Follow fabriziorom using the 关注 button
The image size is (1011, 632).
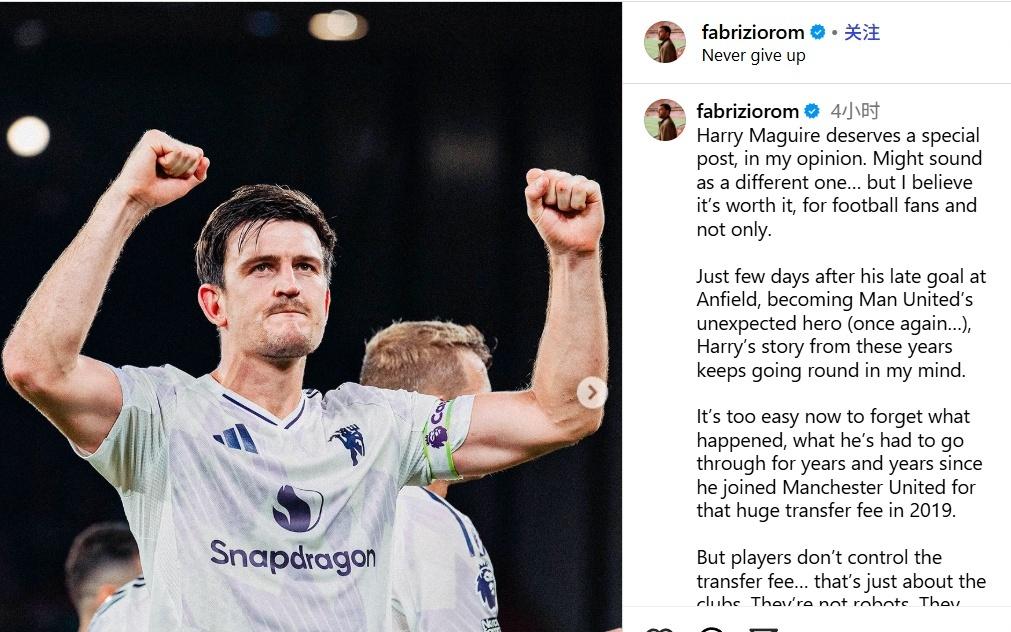(862, 32)
